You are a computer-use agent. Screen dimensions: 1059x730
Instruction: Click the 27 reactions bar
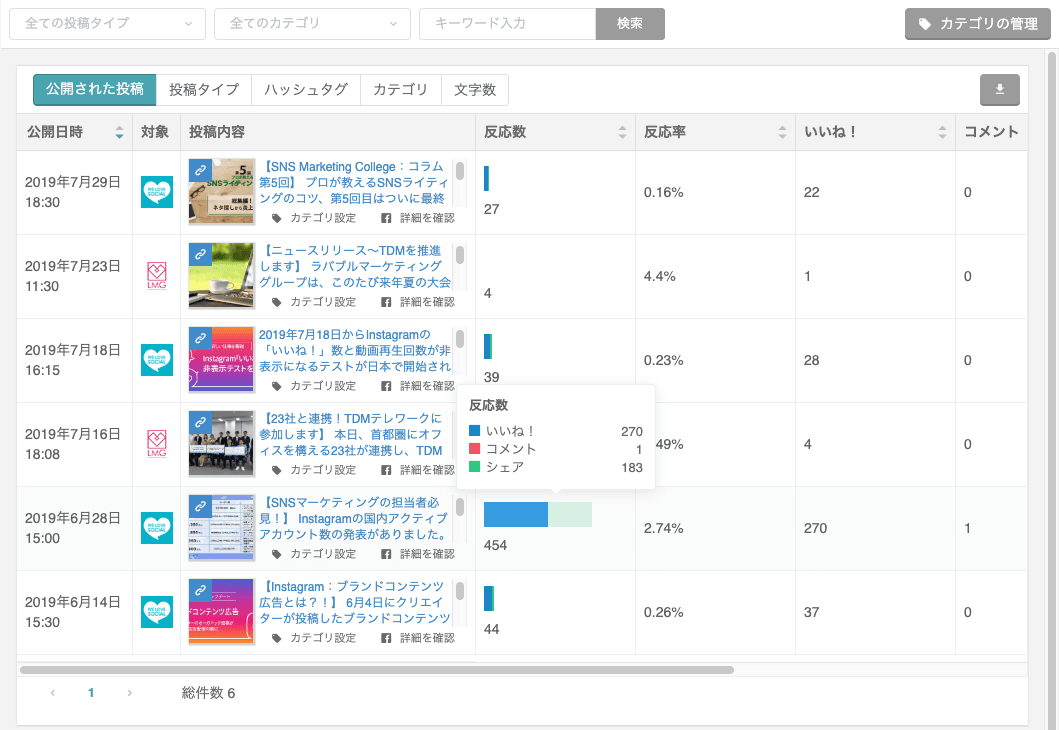coord(486,178)
